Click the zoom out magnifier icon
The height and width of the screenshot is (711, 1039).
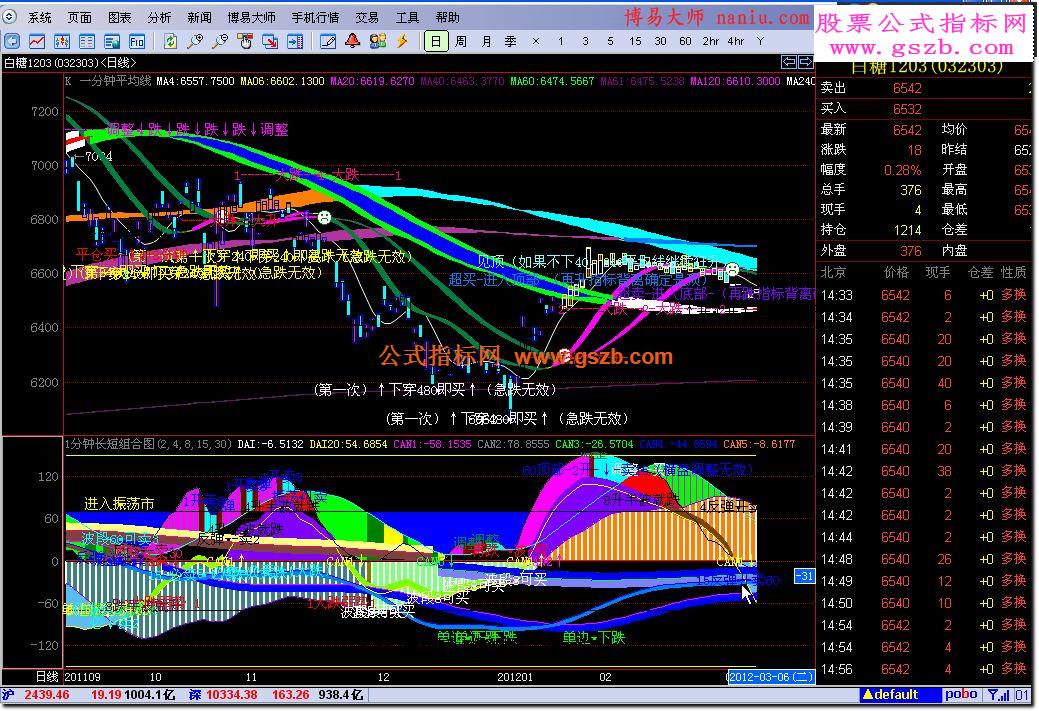[220, 42]
